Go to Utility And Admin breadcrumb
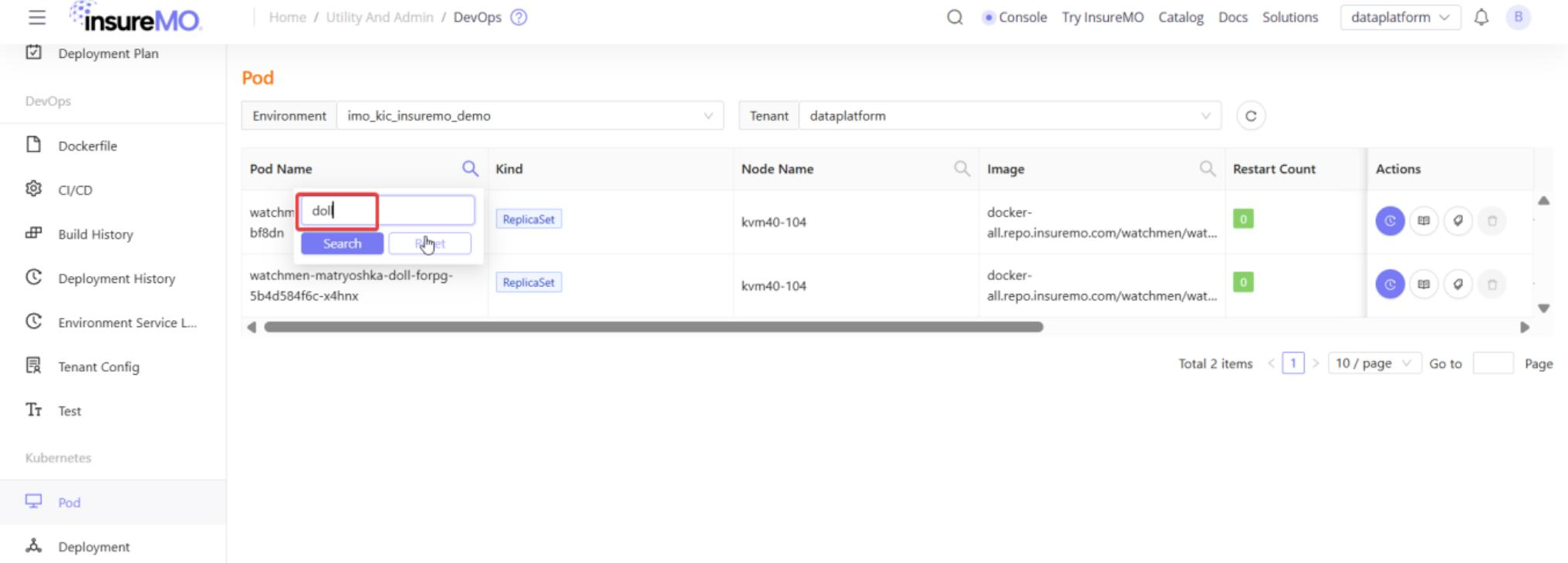 pyautogui.click(x=380, y=17)
